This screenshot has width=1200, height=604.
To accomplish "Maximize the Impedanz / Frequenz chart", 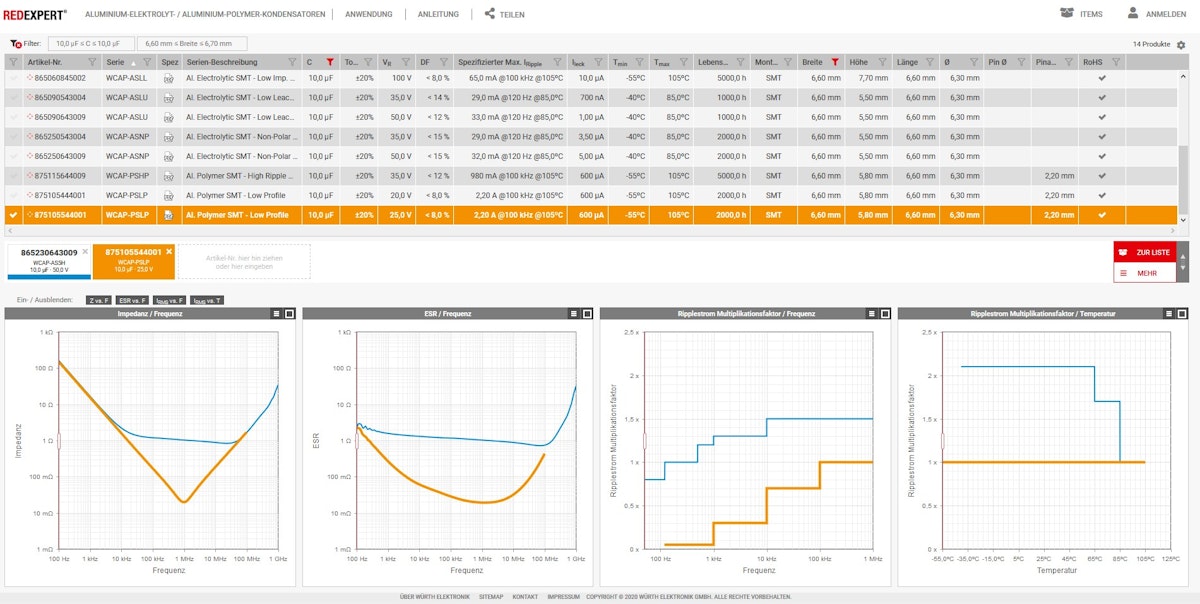I will (289, 314).
